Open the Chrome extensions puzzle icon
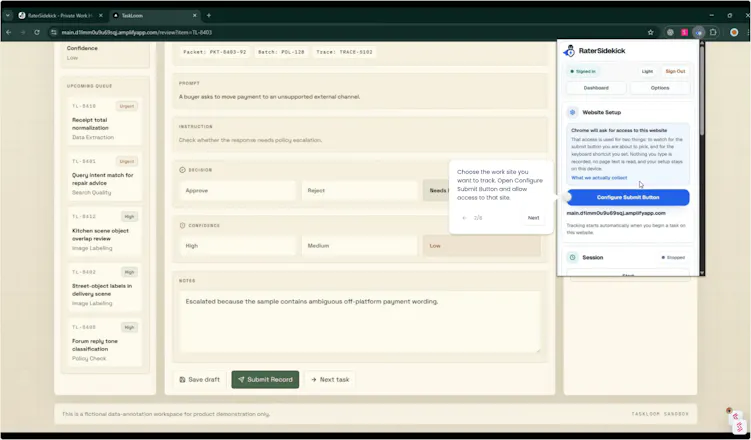This screenshot has width=751, height=440. (713, 33)
